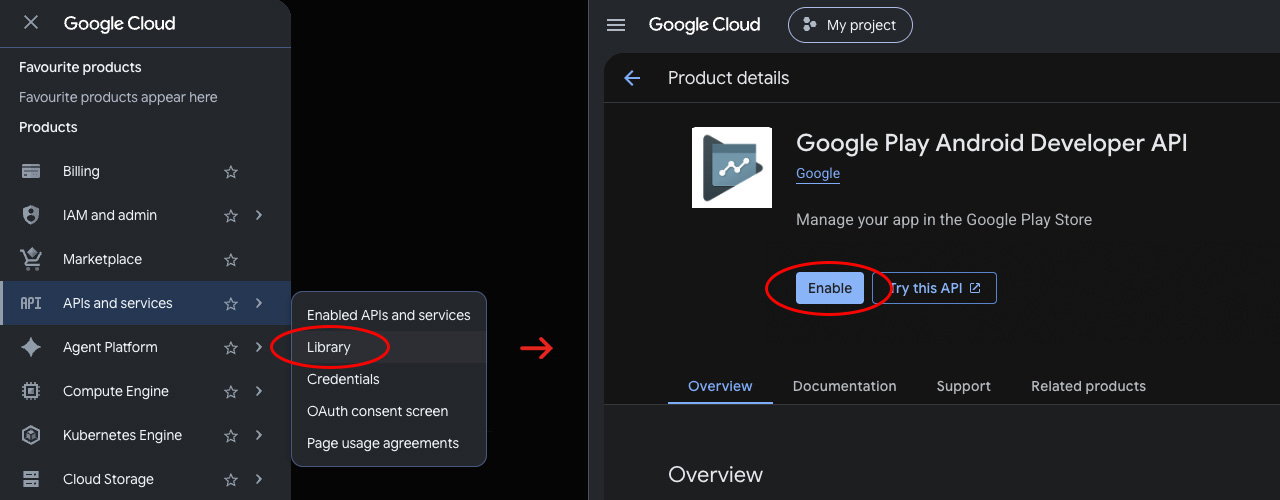Open the My project selector
Viewport: 1280px width, 500px height.
pos(850,25)
